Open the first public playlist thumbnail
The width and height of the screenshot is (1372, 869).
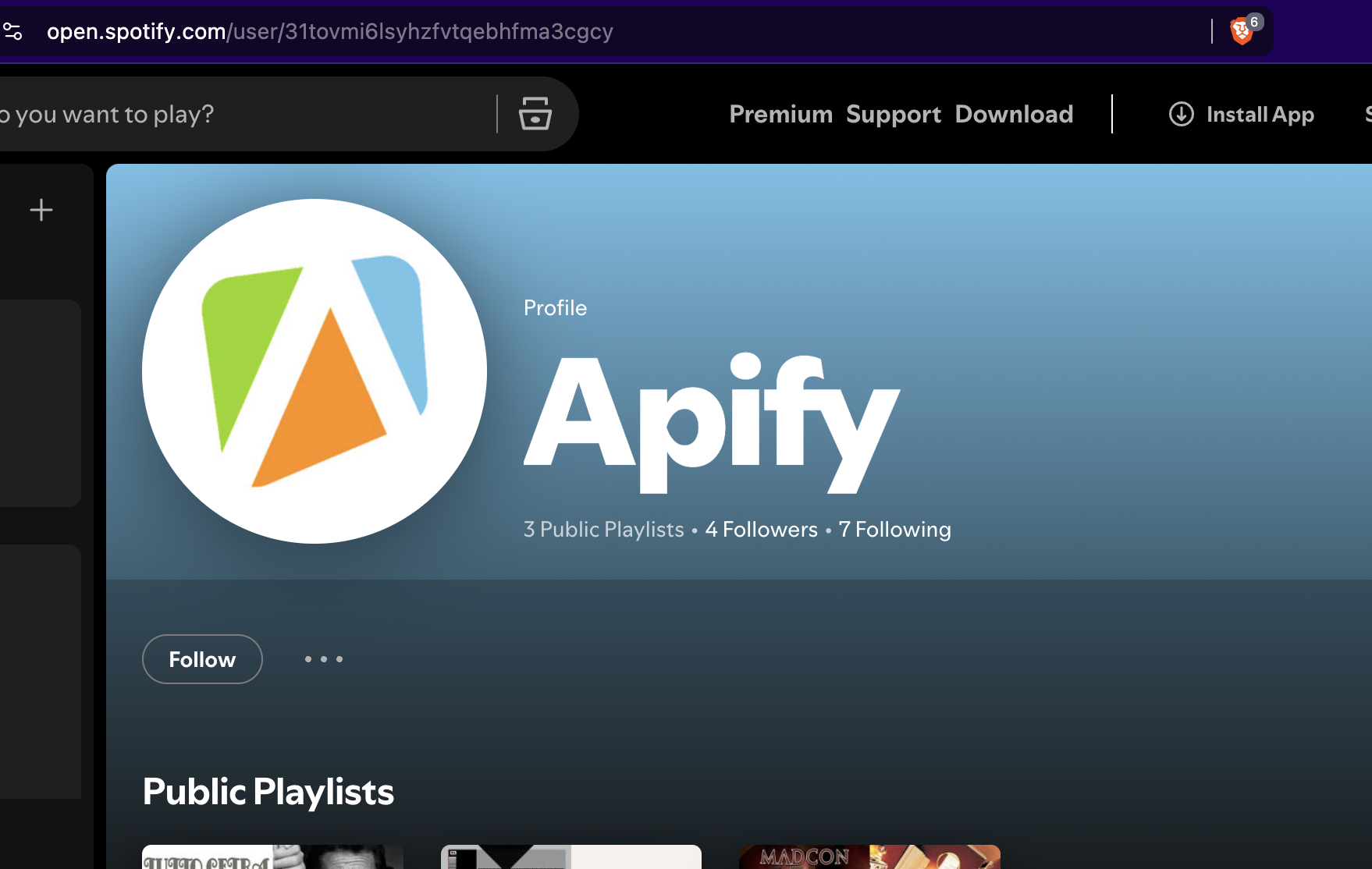click(x=272, y=857)
